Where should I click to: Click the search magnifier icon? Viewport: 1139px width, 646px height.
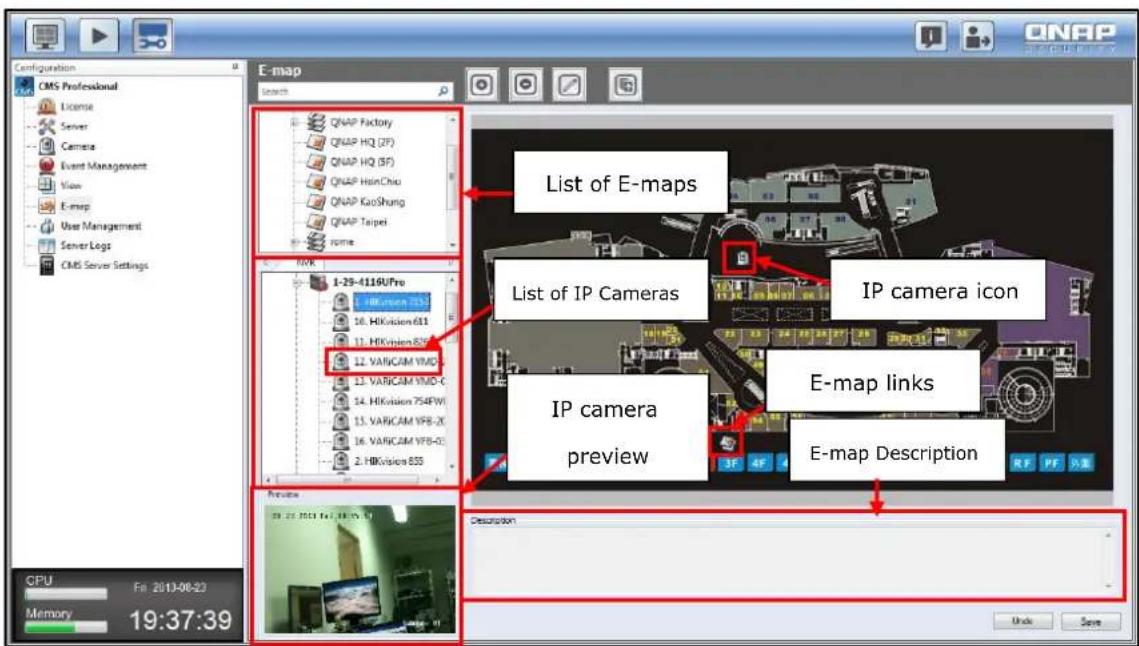[x=443, y=92]
